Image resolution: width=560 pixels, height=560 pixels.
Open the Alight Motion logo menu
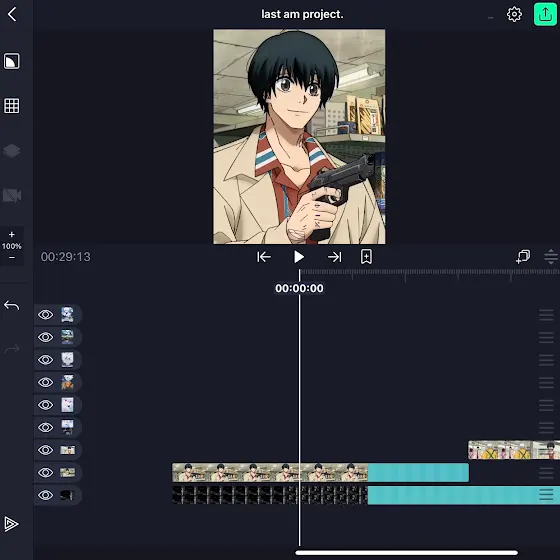(x=11, y=524)
